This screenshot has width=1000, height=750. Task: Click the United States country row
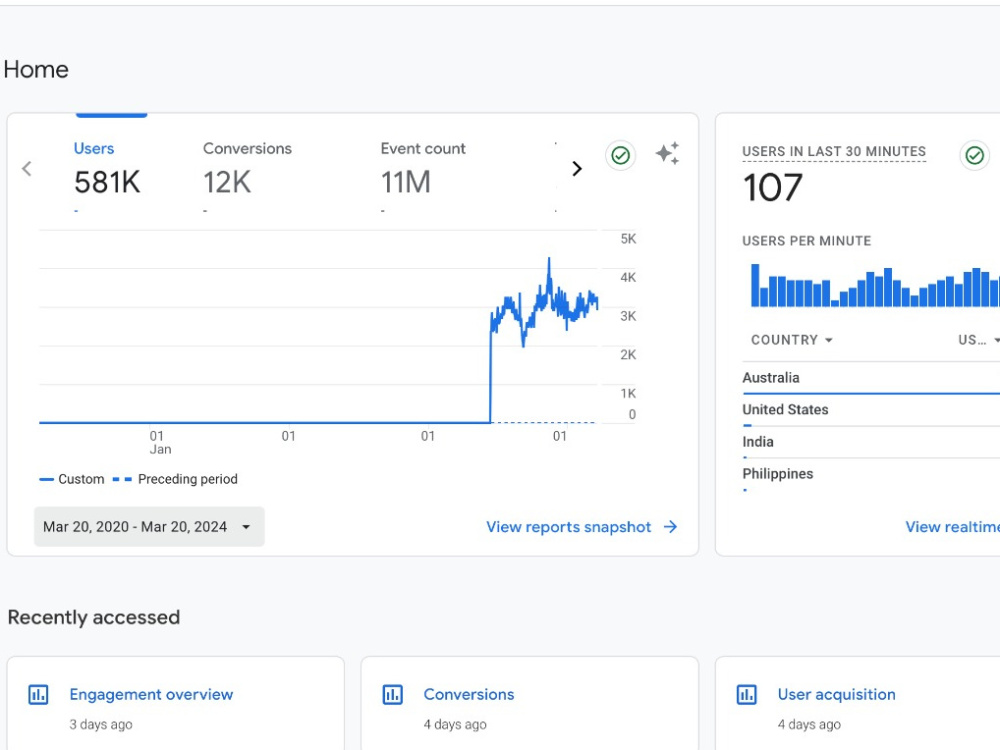(x=871, y=410)
